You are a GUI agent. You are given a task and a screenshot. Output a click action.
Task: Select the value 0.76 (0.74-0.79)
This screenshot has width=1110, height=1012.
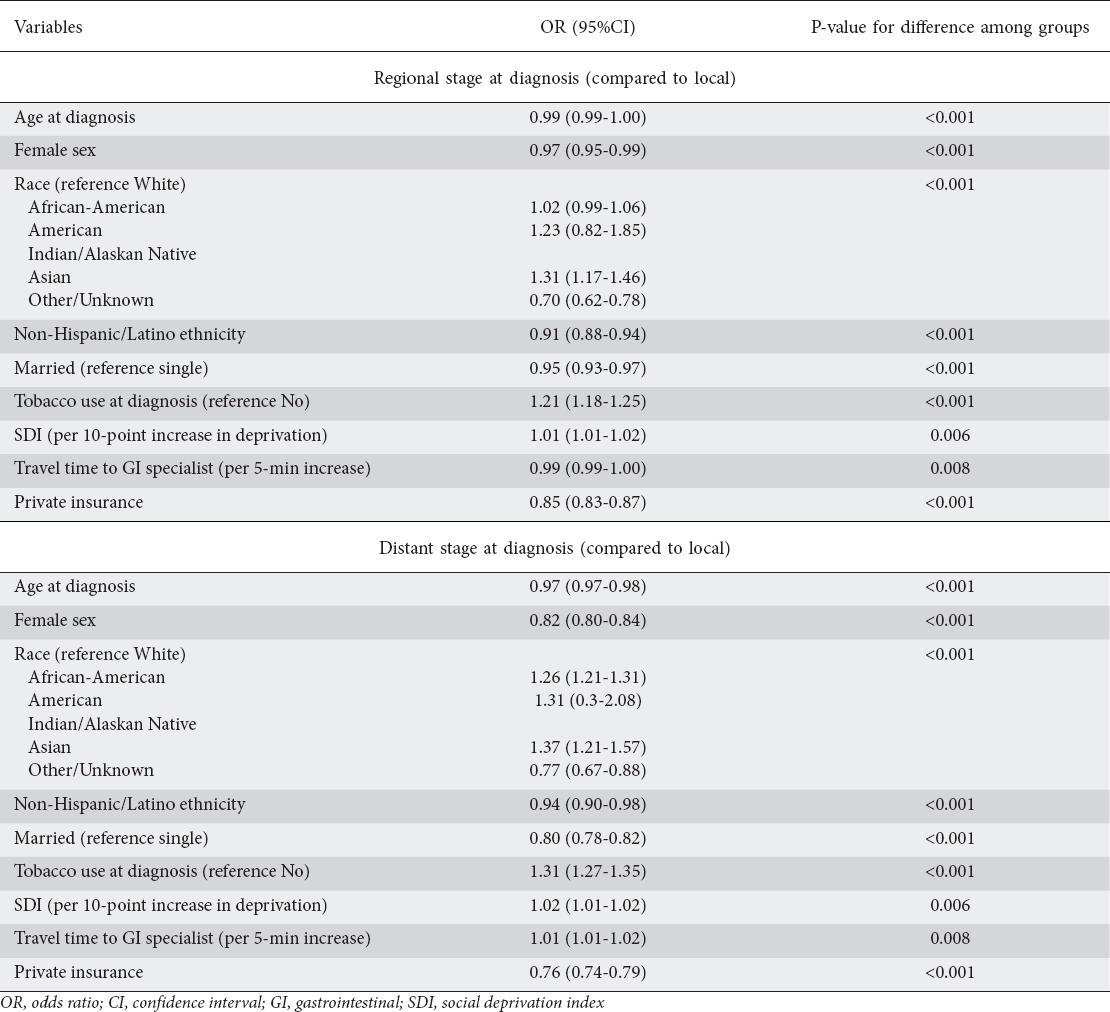(x=588, y=972)
